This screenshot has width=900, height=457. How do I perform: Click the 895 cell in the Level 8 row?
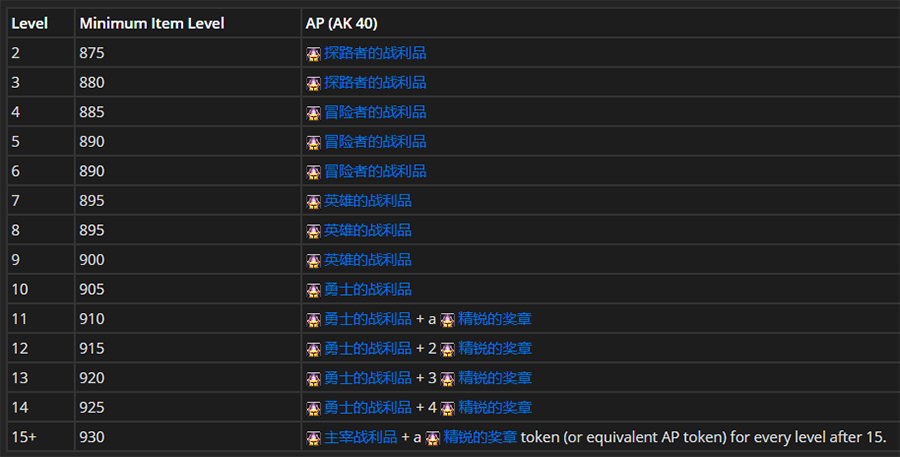(x=188, y=230)
